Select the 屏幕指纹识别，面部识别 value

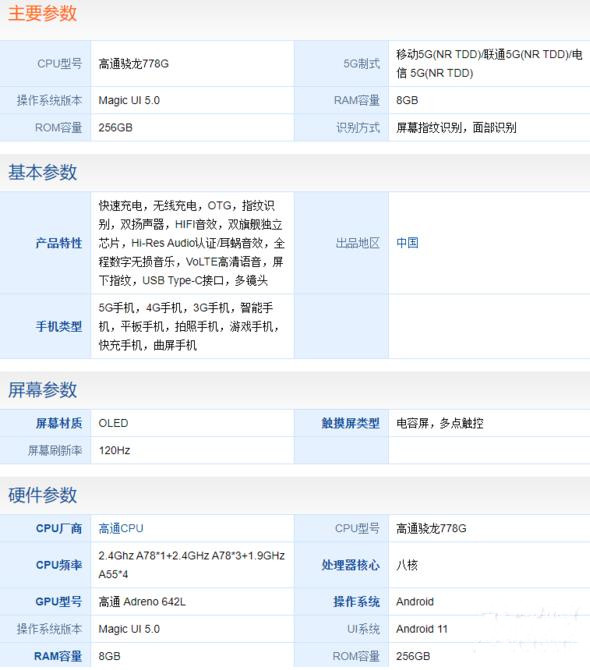click(456, 127)
